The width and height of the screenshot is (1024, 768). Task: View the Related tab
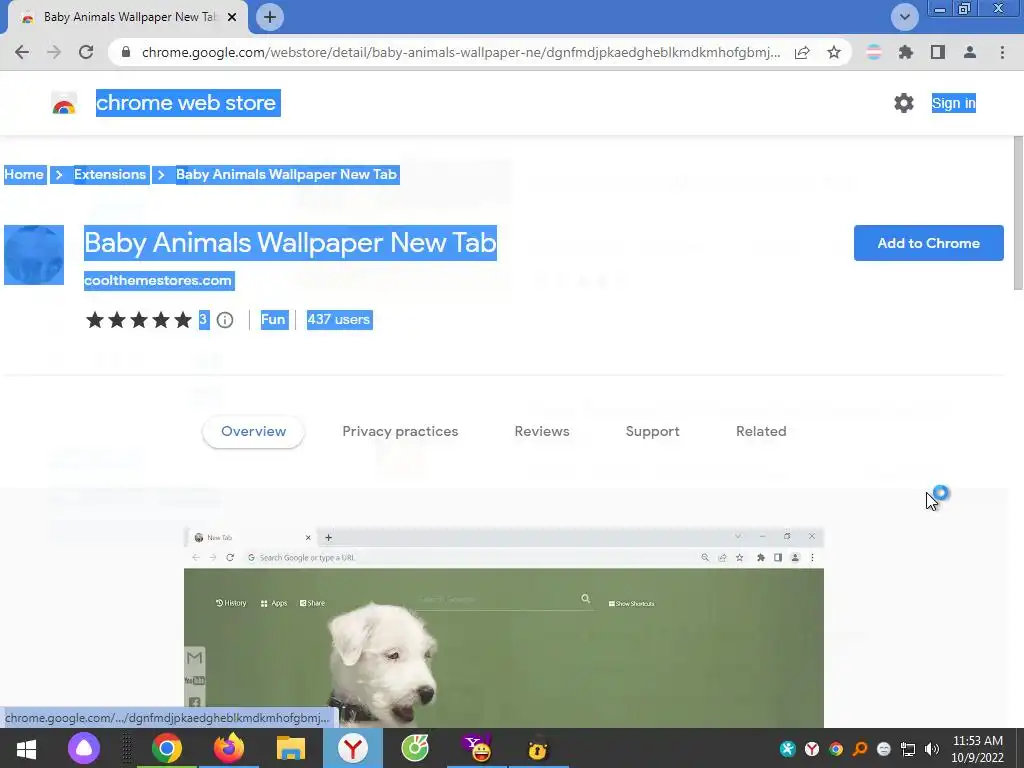[761, 431]
